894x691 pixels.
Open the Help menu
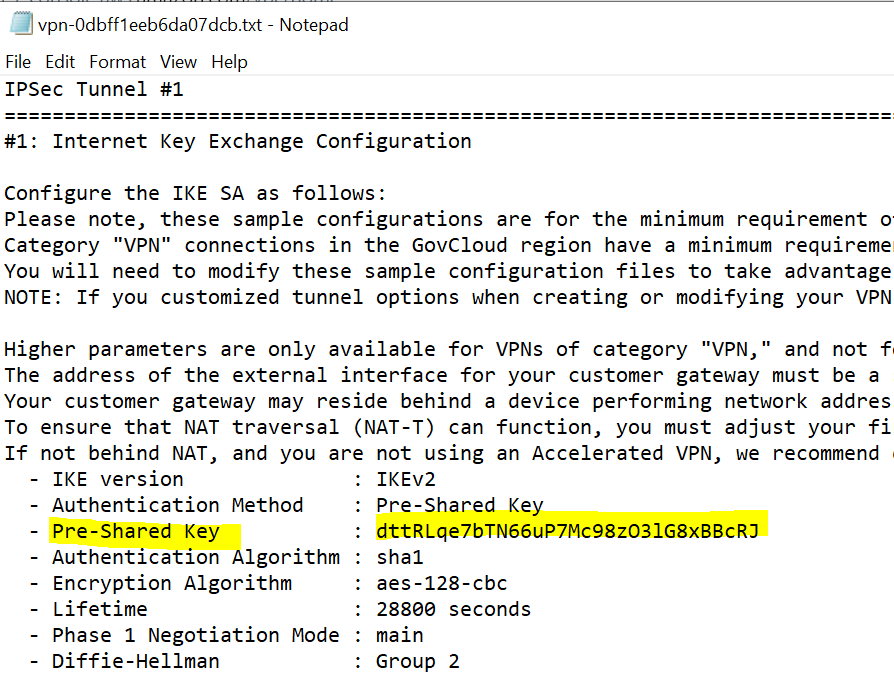[x=229, y=62]
